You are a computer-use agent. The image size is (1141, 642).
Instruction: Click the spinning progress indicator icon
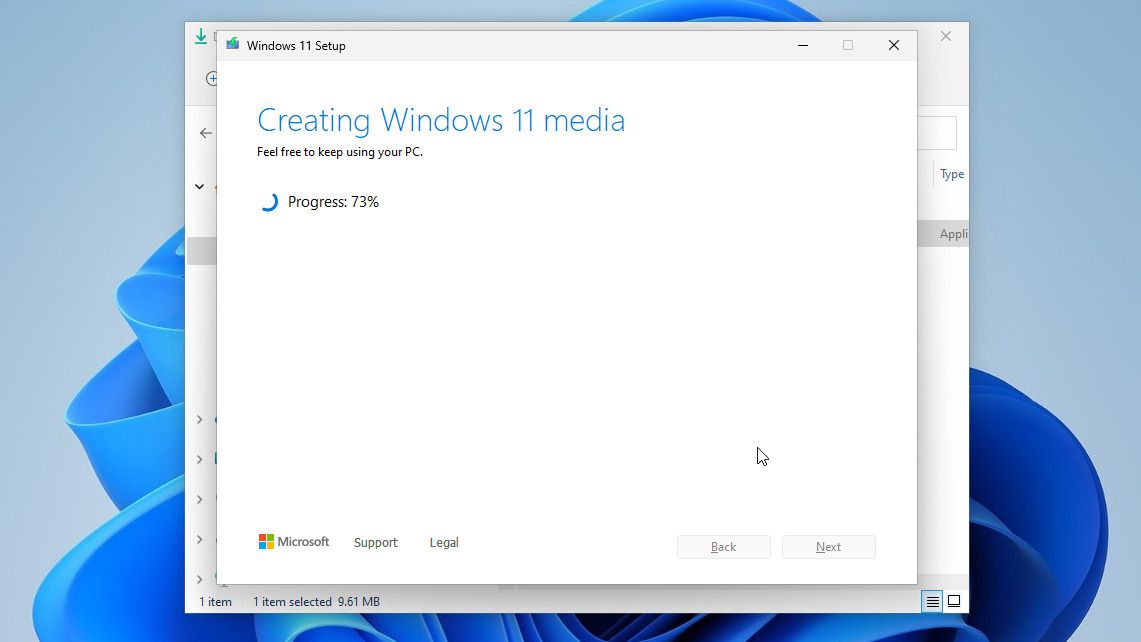pyautogui.click(x=269, y=202)
